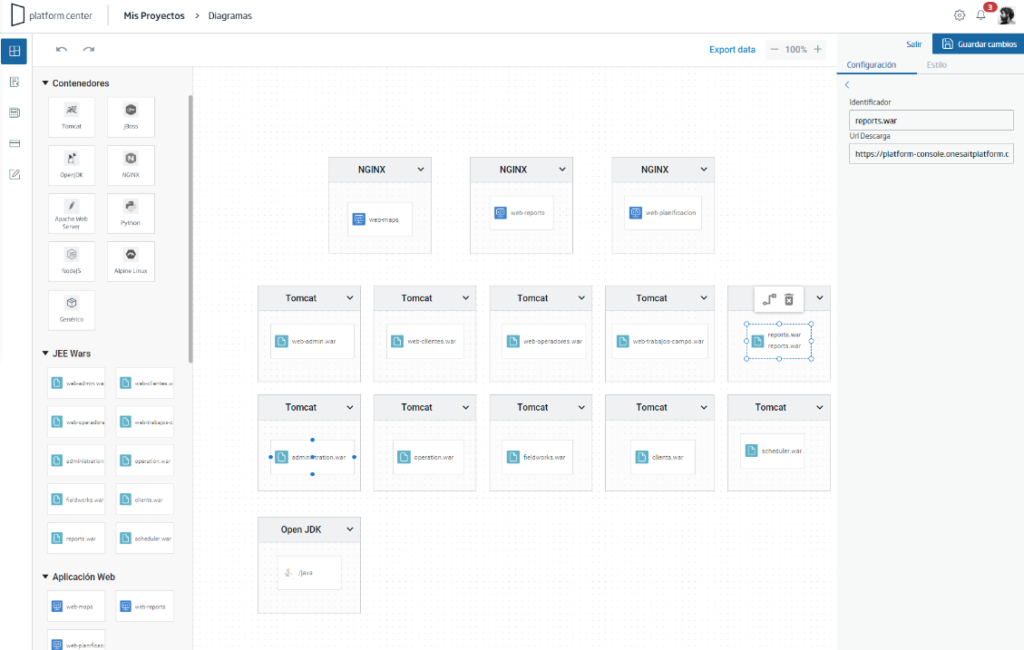
Task: Collapse the Open JDK container
Action: click(x=350, y=529)
